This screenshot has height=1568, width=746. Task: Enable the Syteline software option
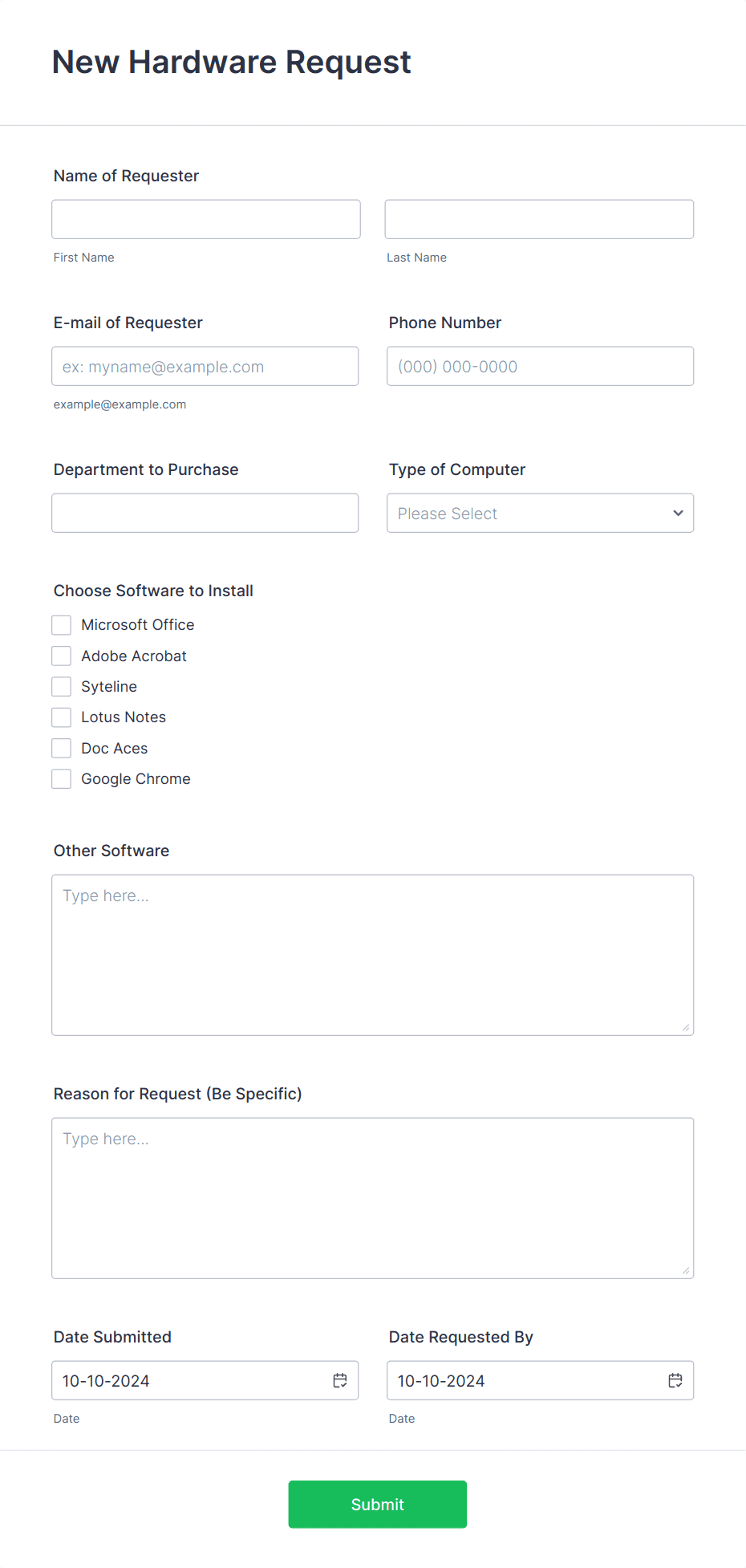pyautogui.click(x=62, y=686)
